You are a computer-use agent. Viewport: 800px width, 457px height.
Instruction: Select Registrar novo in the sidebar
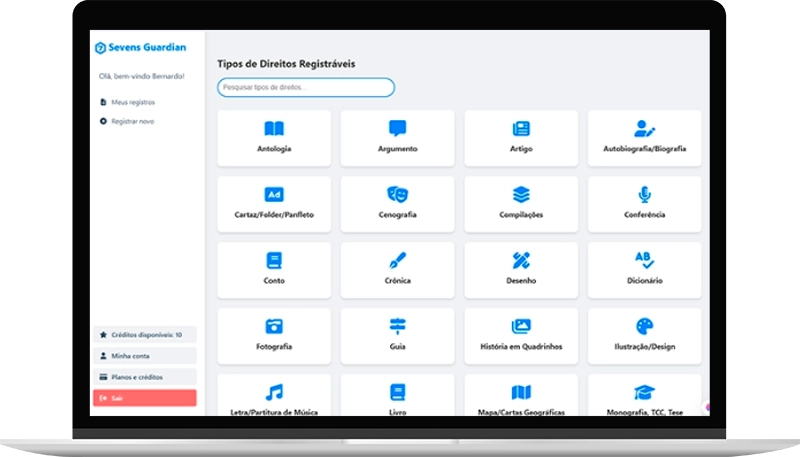click(132, 121)
